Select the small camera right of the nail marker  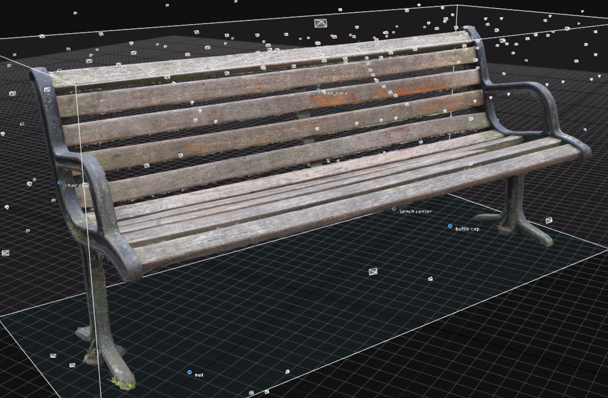287,372
